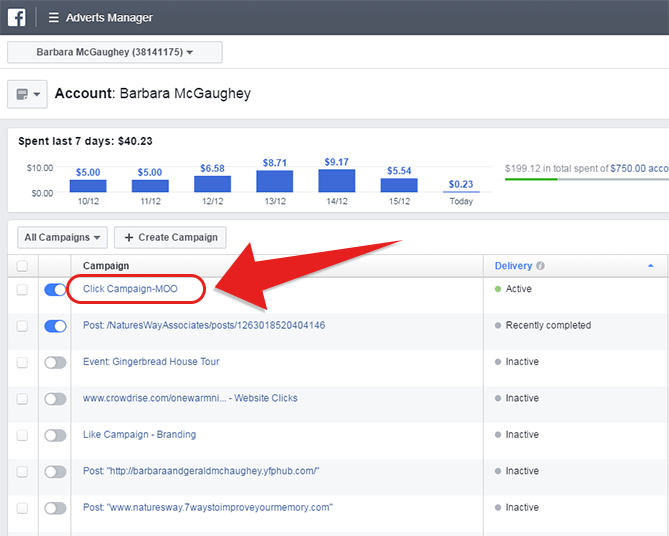The width and height of the screenshot is (669, 536).
Task: Click the $5.00 bar for 10/12
Action: 88,186
